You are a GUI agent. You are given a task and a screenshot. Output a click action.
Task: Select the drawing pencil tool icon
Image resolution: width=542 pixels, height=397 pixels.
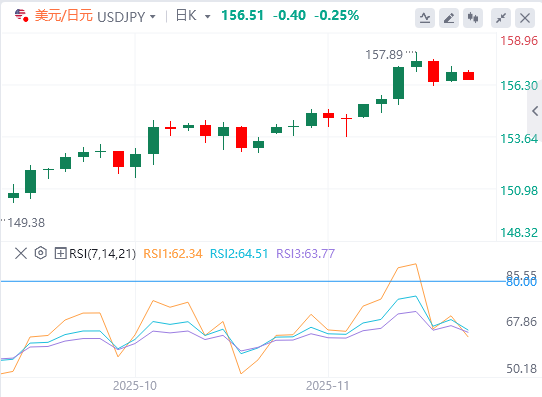449,18
